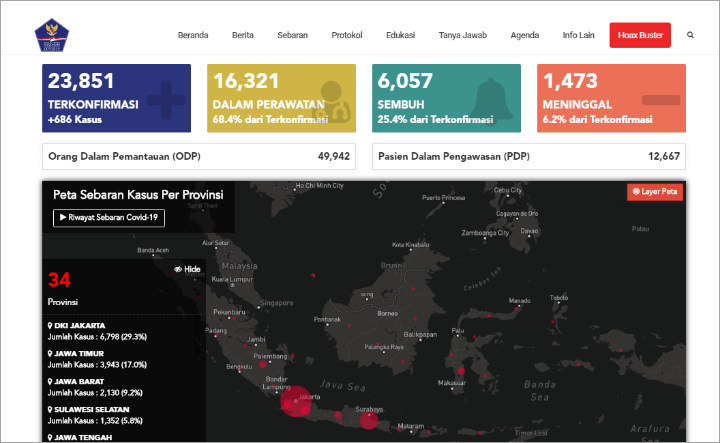This screenshot has height=443, width=720.
Task: Click the 1,473 Meninggal card
Action: click(x=611, y=98)
